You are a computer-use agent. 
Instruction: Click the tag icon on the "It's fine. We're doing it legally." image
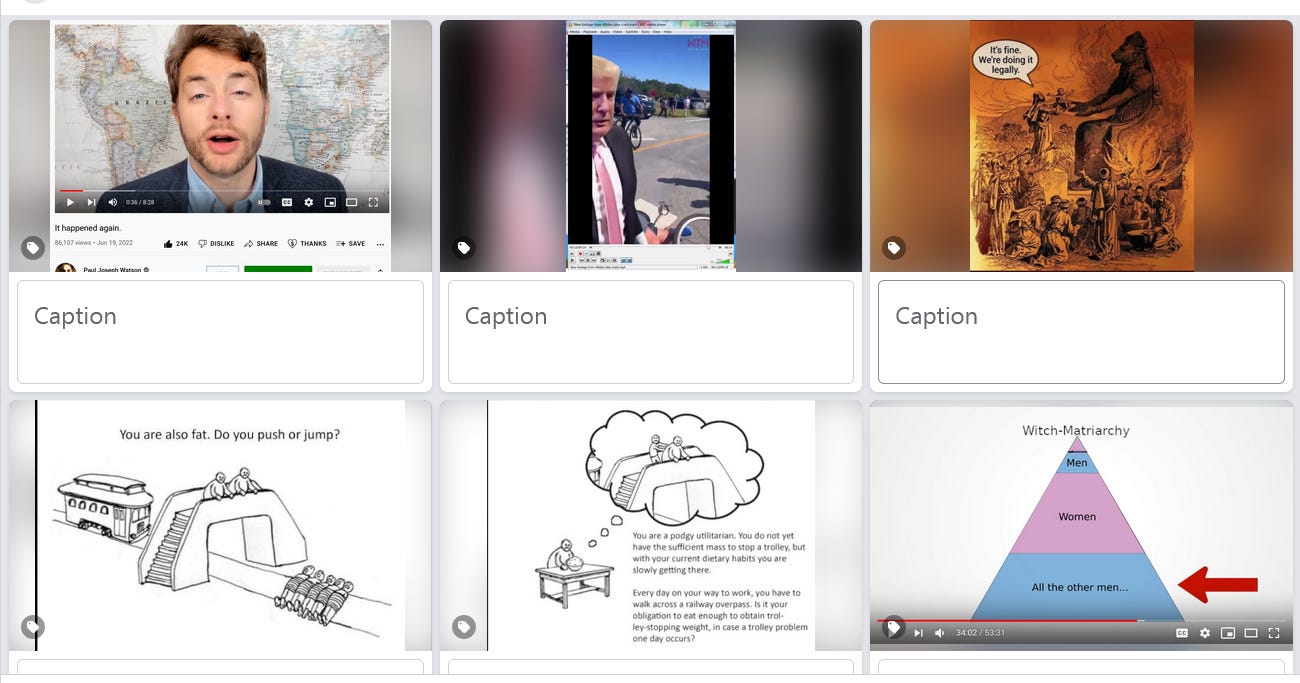894,247
